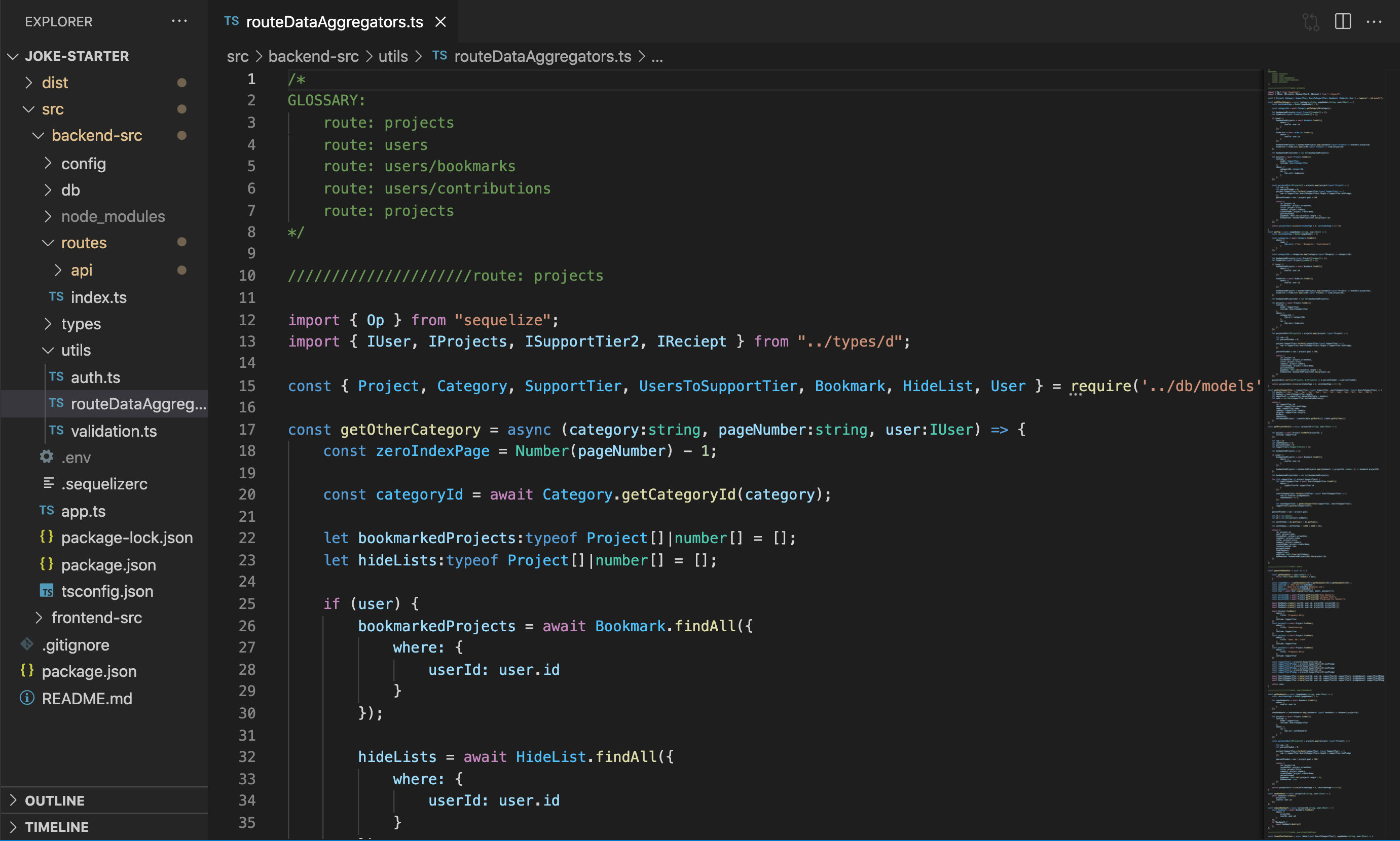Expand the TIMELINE section

pyautogui.click(x=57, y=827)
